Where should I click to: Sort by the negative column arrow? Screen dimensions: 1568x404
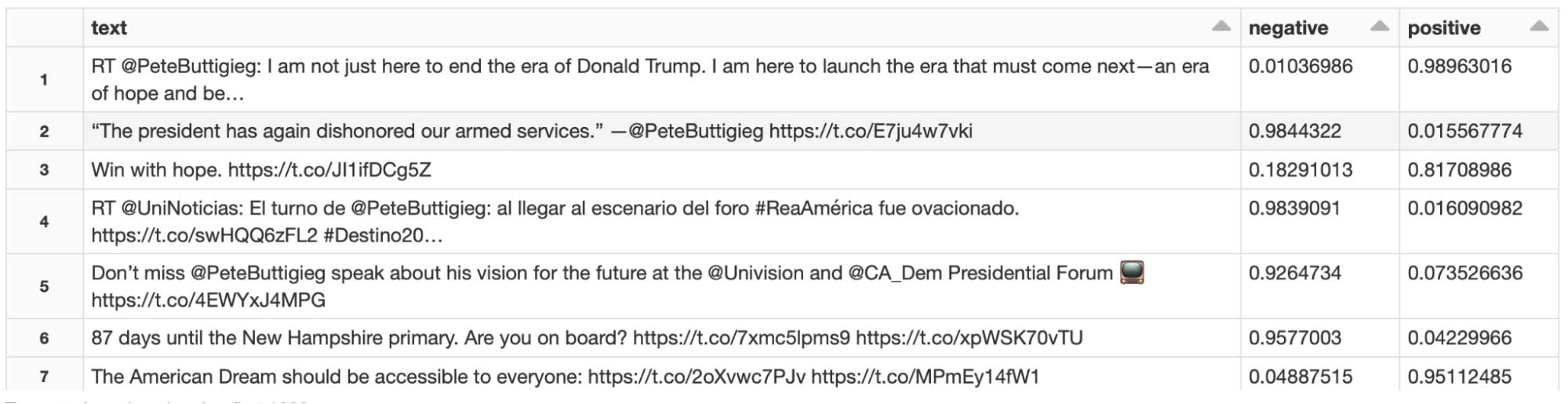1379,27
